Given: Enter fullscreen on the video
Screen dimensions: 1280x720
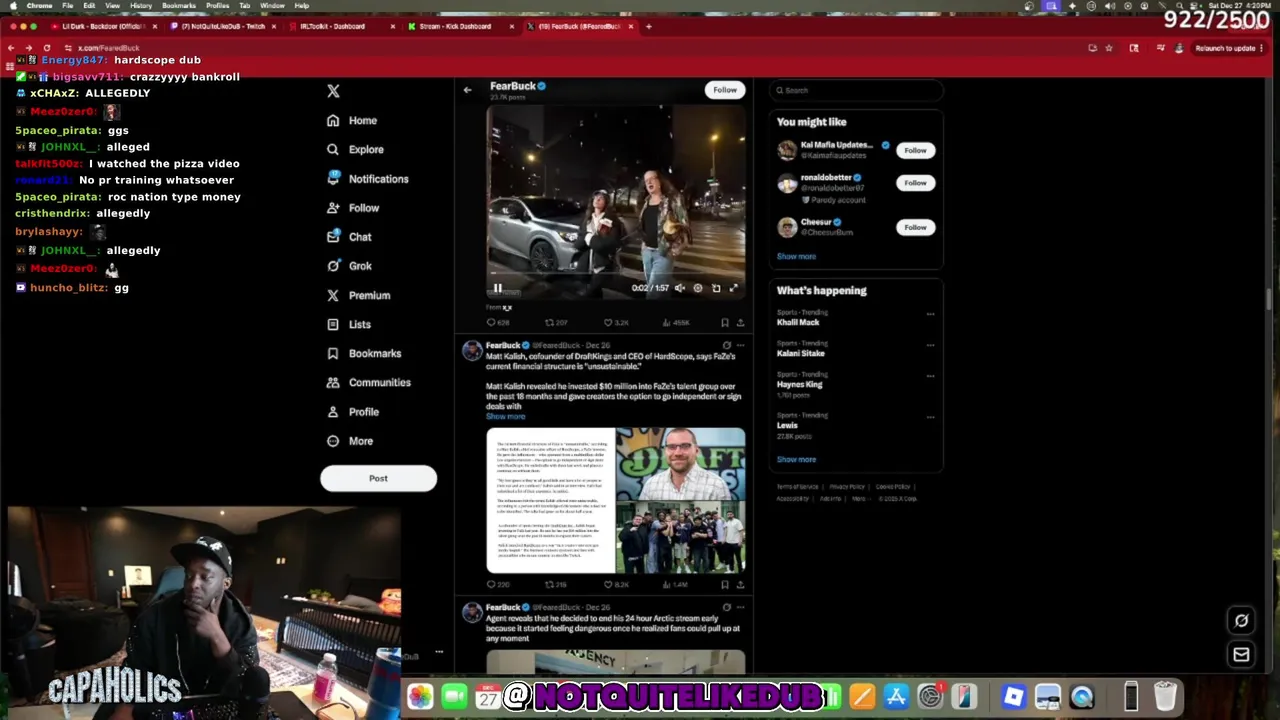Looking at the screenshot, I should click(x=733, y=288).
